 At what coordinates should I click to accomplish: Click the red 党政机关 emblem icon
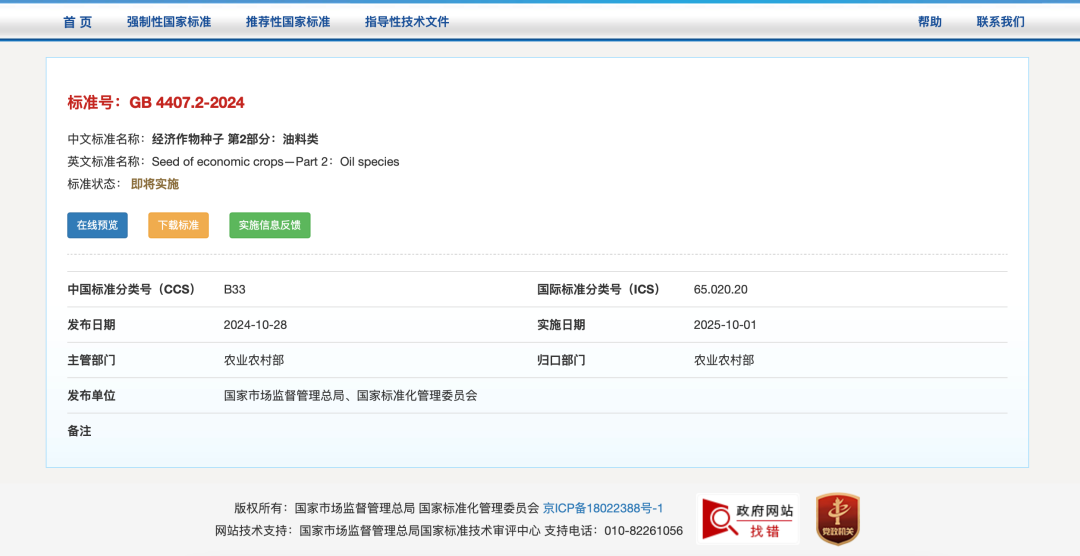[837, 519]
